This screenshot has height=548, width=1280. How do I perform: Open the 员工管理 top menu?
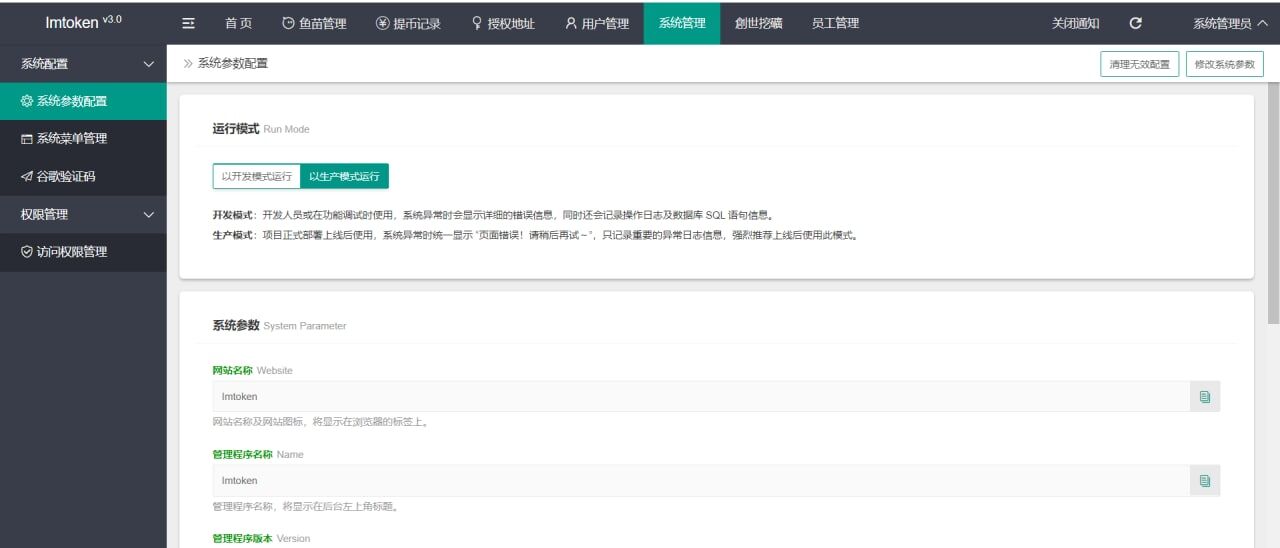(x=835, y=23)
